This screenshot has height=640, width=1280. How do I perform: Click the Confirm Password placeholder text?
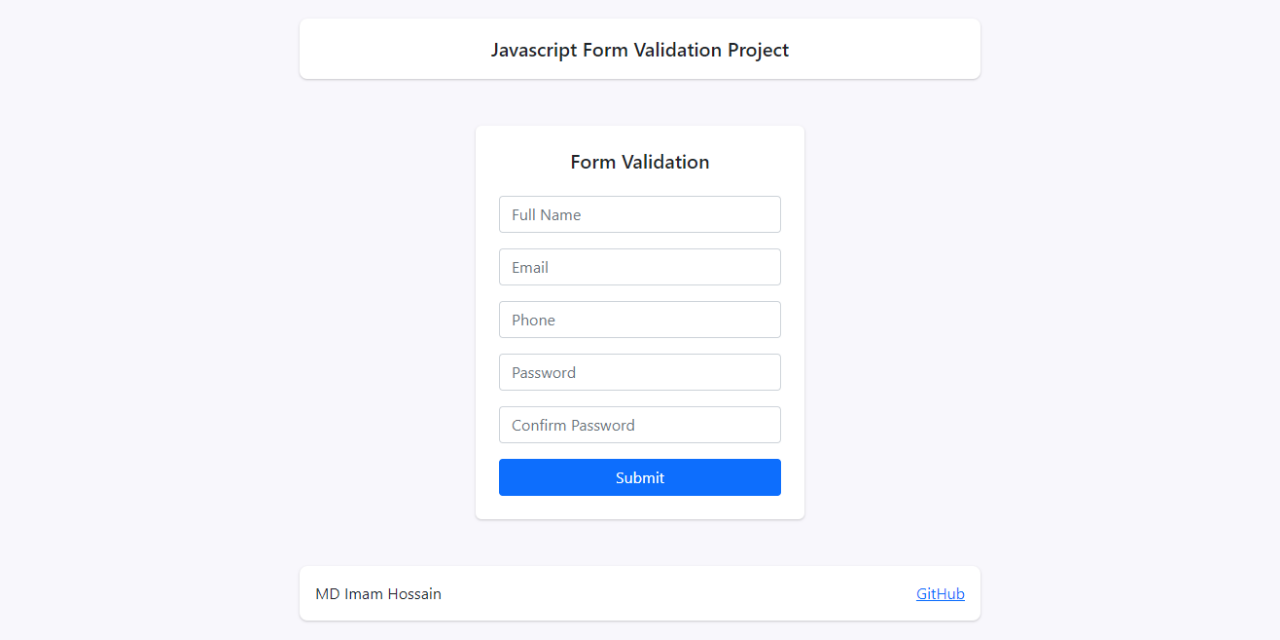coord(573,425)
